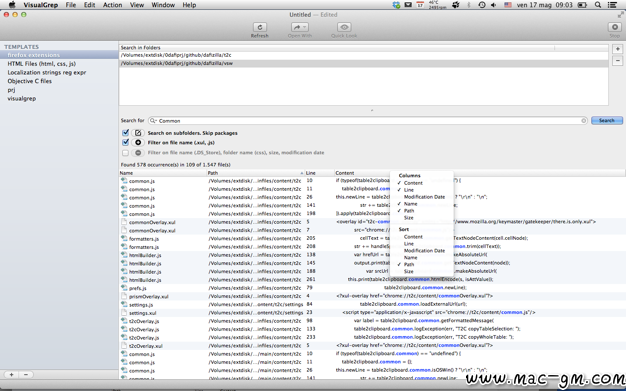Select the prismOverlay.xul result row

[372, 296]
